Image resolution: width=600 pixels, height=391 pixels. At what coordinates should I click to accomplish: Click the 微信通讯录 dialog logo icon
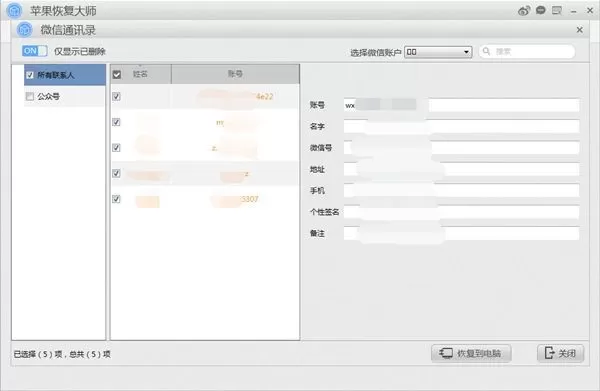coord(25,30)
